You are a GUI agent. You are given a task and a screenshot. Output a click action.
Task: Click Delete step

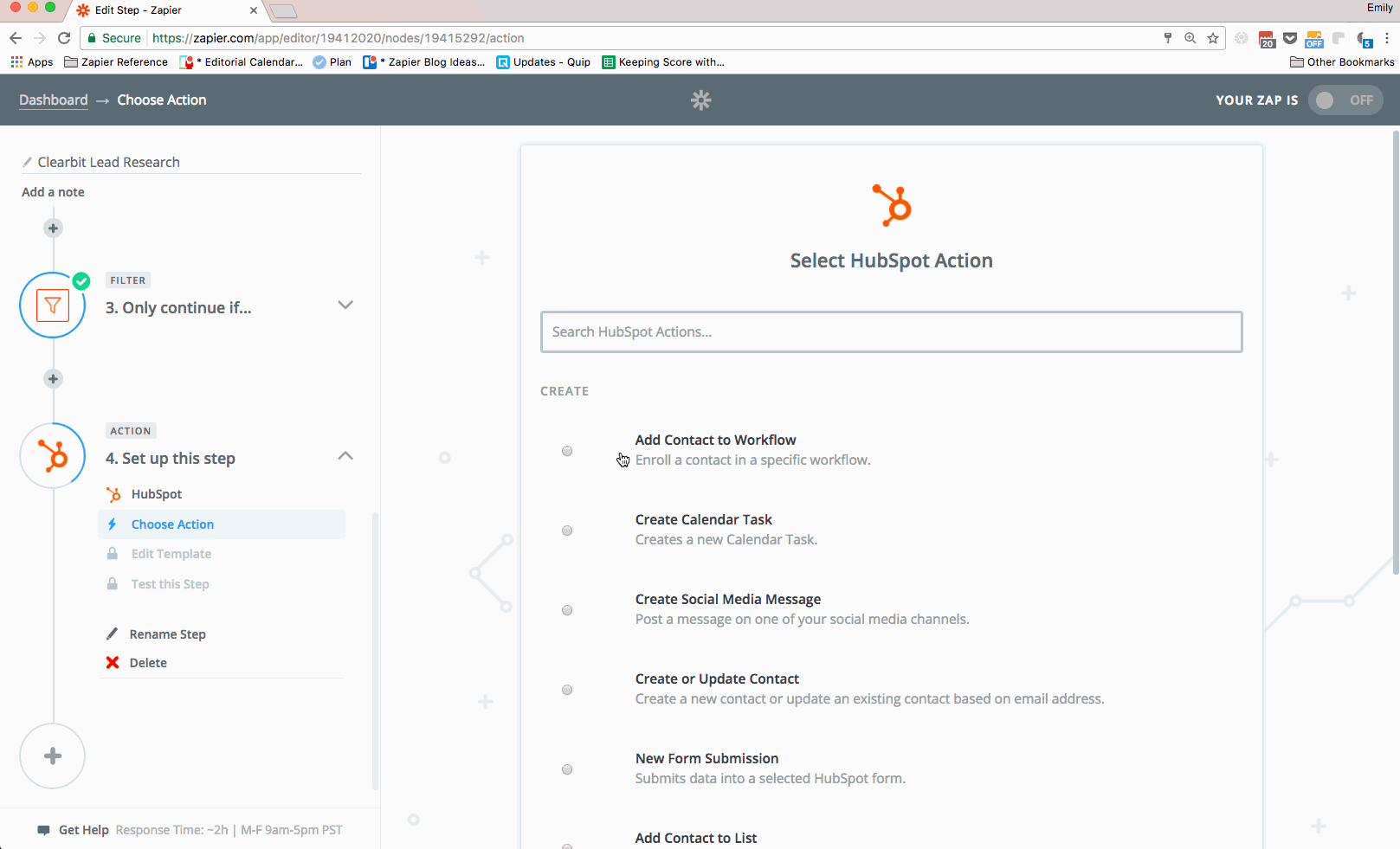(x=148, y=663)
